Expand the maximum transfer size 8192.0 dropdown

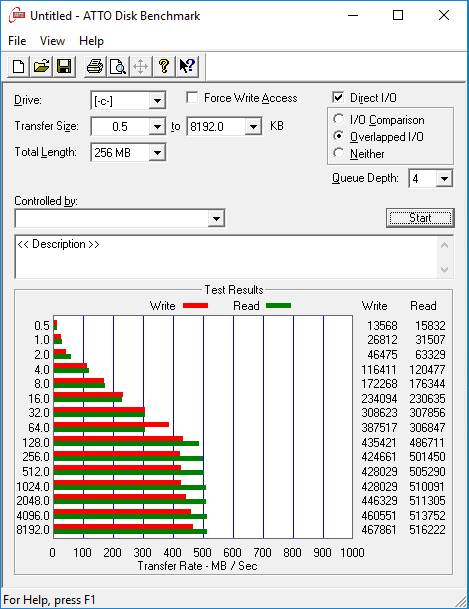pos(253,127)
